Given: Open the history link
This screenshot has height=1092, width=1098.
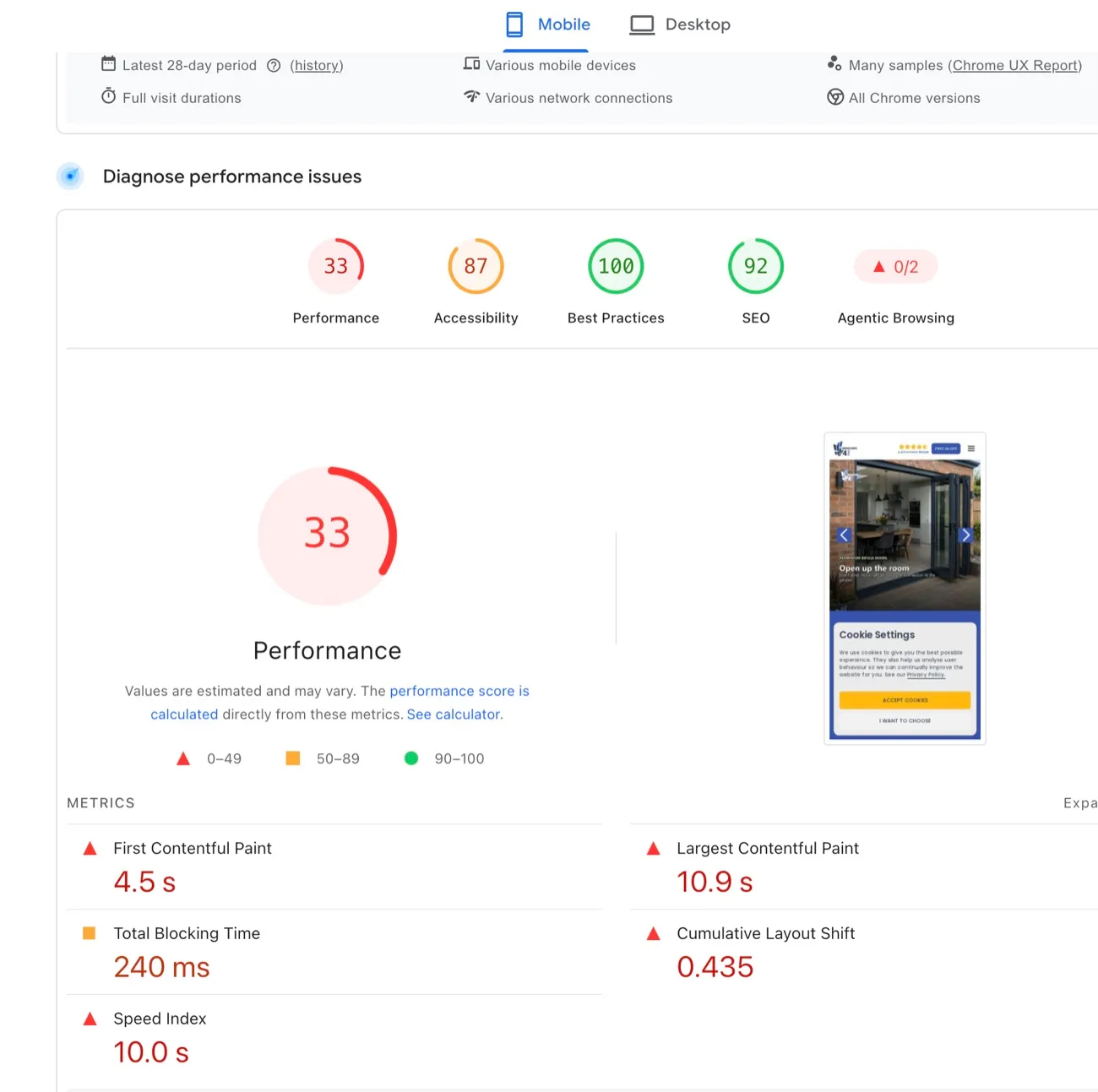Looking at the screenshot, I should (317, 66).
